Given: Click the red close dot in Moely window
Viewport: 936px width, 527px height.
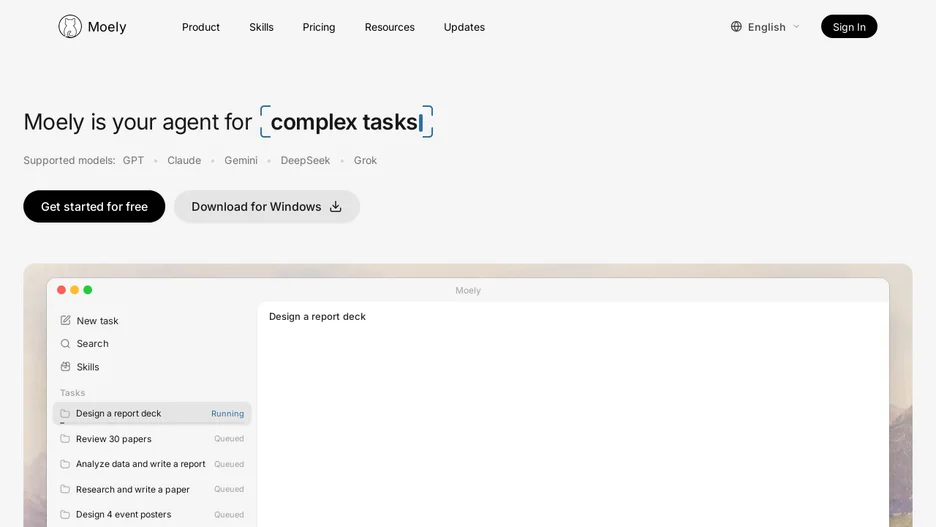Looking at the screenshot, I should tap(61, 290).
